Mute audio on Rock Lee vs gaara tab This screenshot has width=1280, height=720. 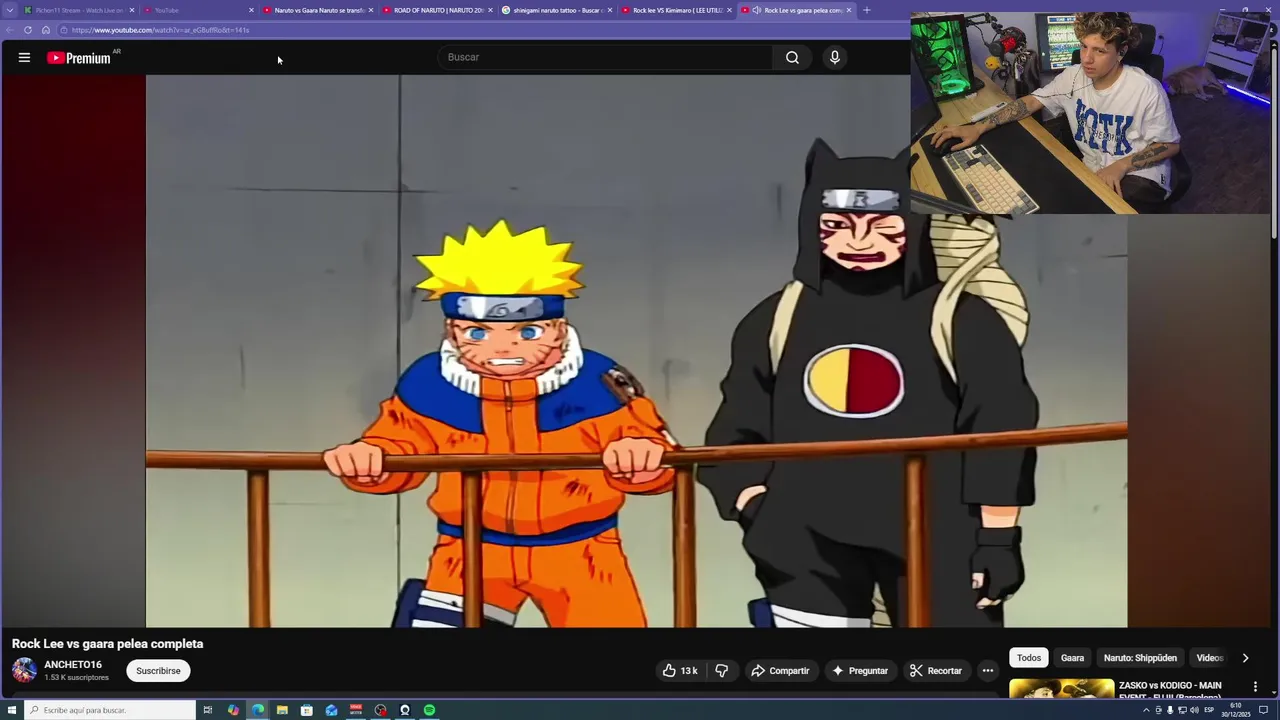(756, 10)
